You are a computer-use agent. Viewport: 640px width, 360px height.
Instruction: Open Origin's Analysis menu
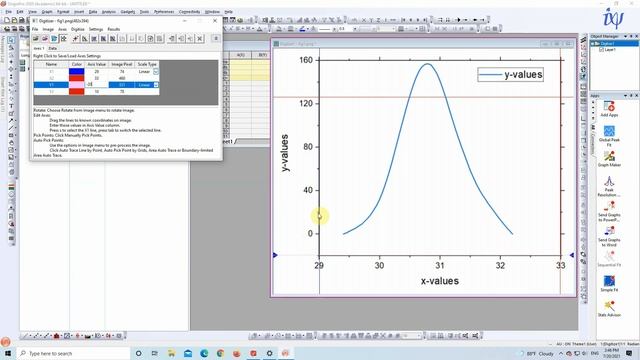[109, 12]
